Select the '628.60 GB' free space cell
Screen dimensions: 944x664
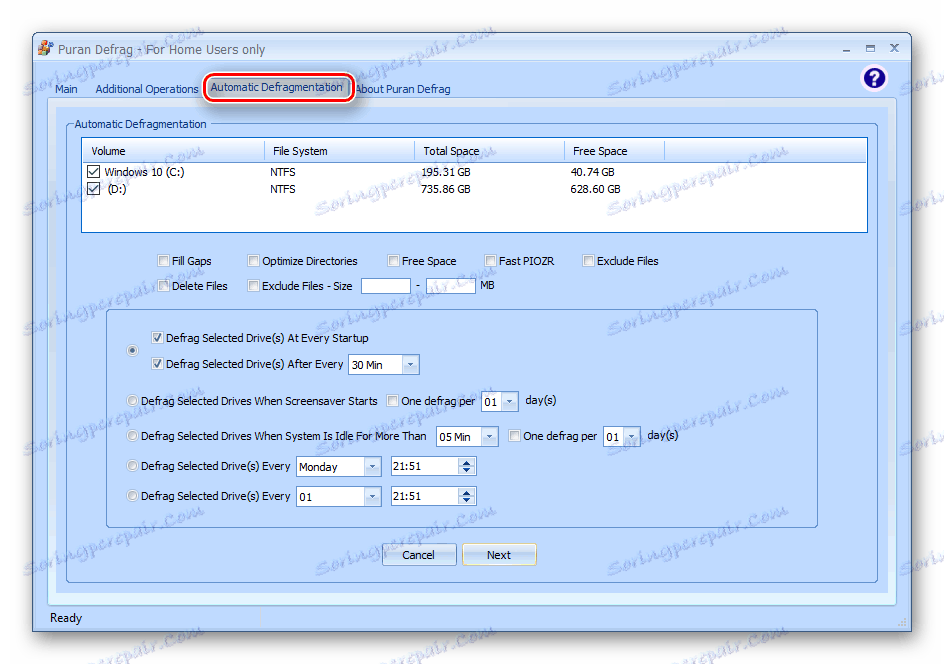[595, 189]
